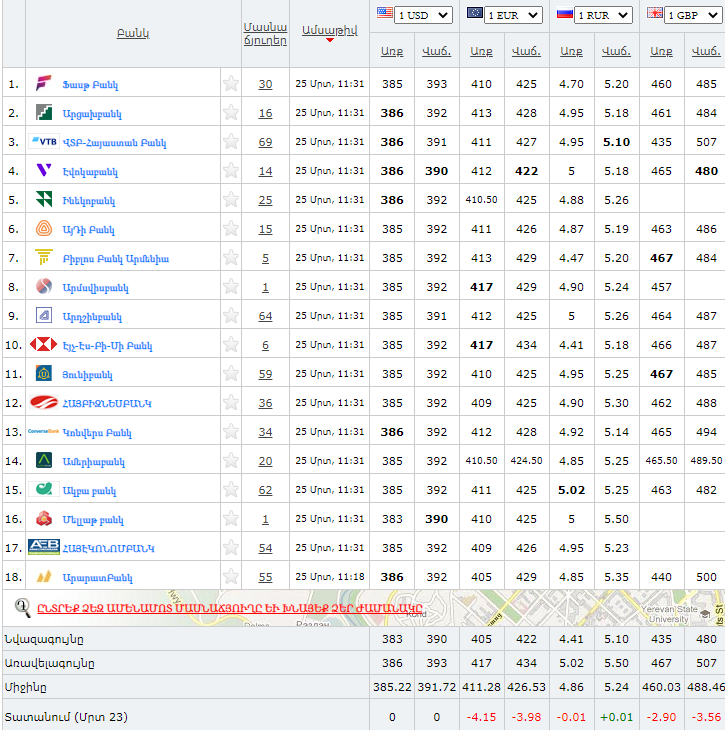Image resolution: width=725 pixels, height=730 pixels.
Task: Open the 69 branches link for VTB
Action: 265,142
